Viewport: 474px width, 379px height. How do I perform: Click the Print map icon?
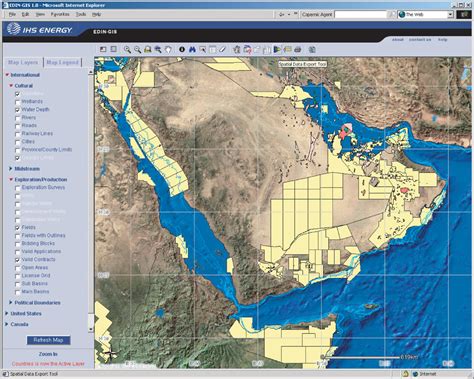(298, 49)
